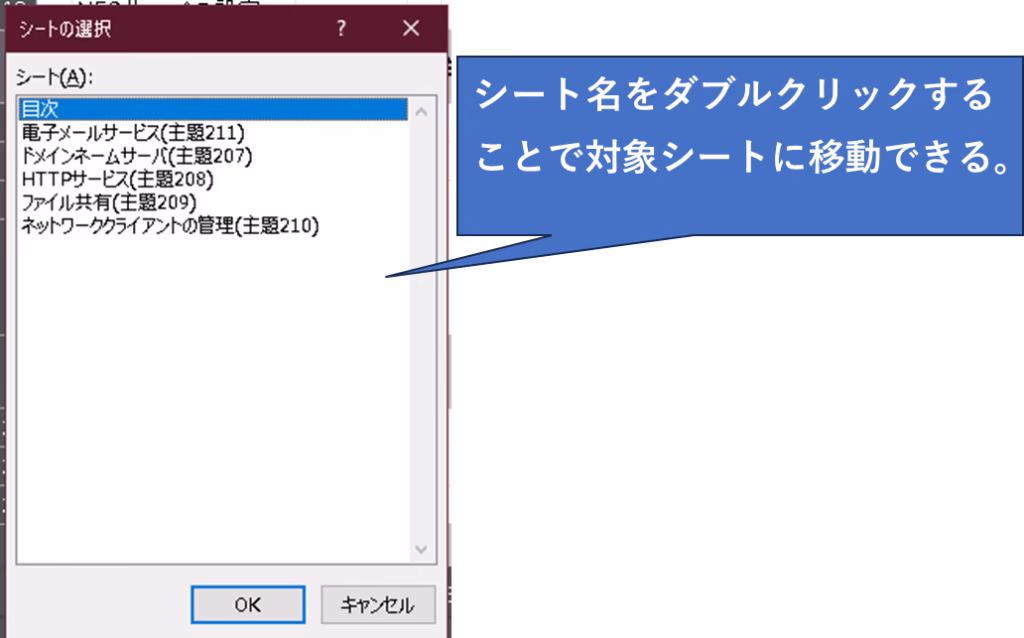Select ファイル共有(主題209) in sheet list
This screenshot has width=1024, height=638.
pos(109,204)
